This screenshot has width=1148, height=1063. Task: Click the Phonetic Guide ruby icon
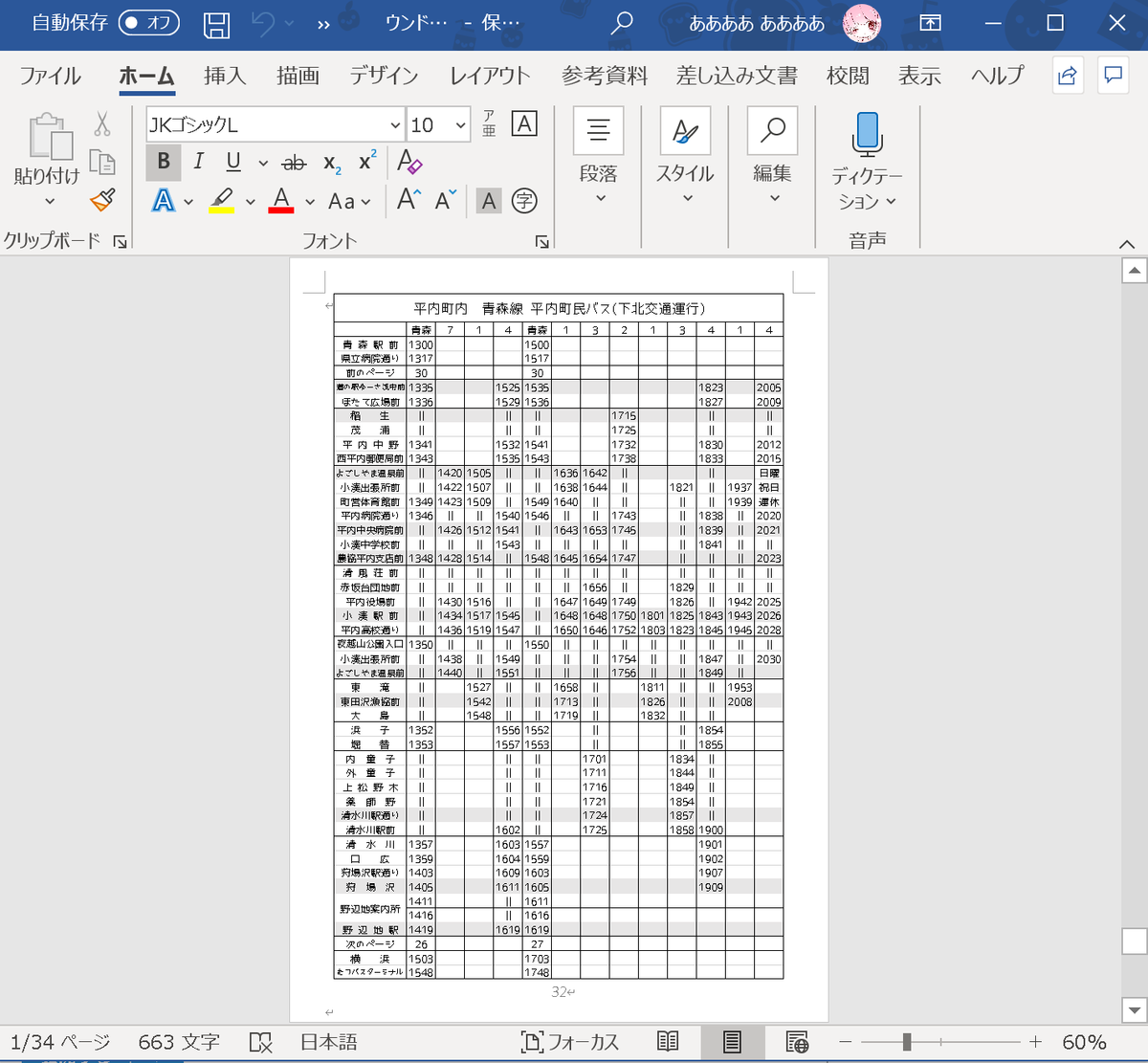point(489,124)
